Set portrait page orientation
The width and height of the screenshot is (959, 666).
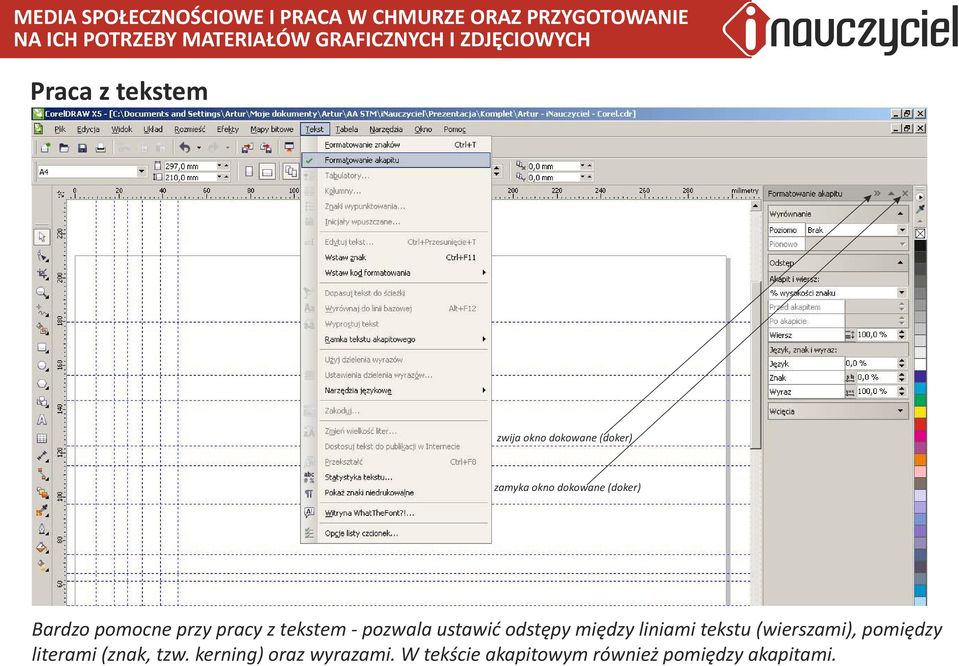tap(249, 172)
